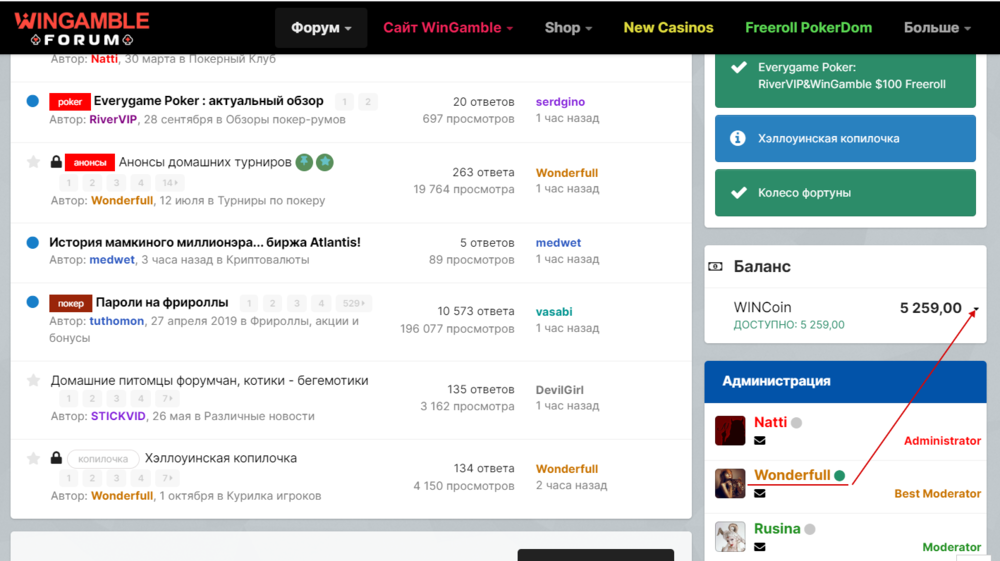Open the Форум dropdown menu

(x=321, y=28)
